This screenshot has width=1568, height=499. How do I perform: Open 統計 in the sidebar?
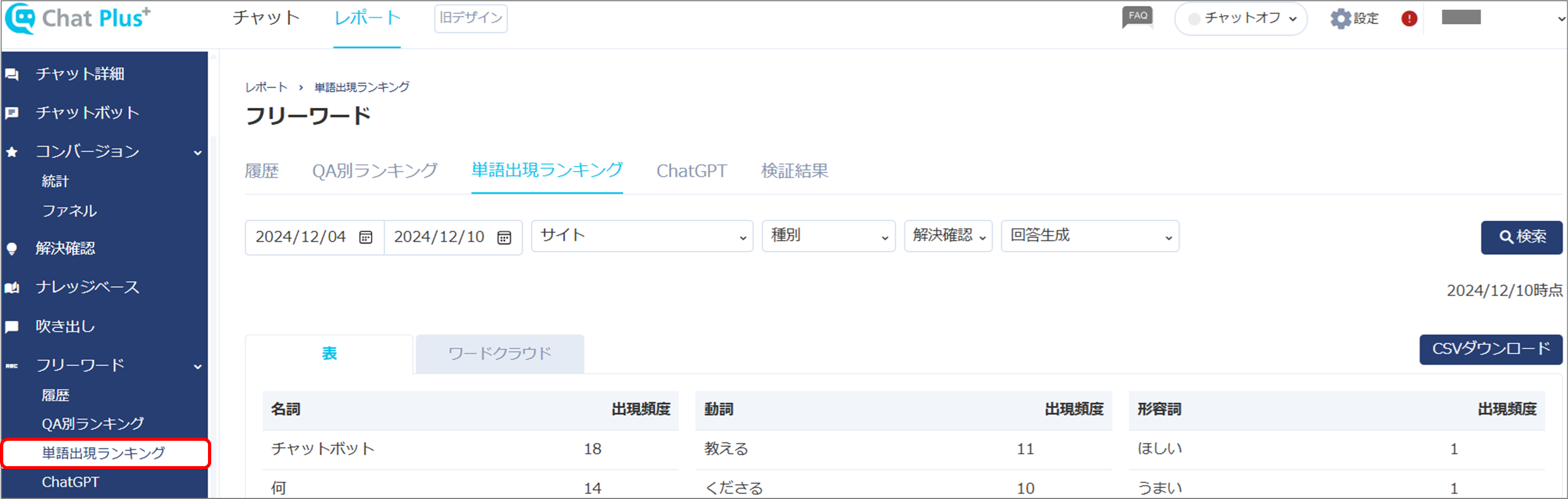tap(55, 182)
